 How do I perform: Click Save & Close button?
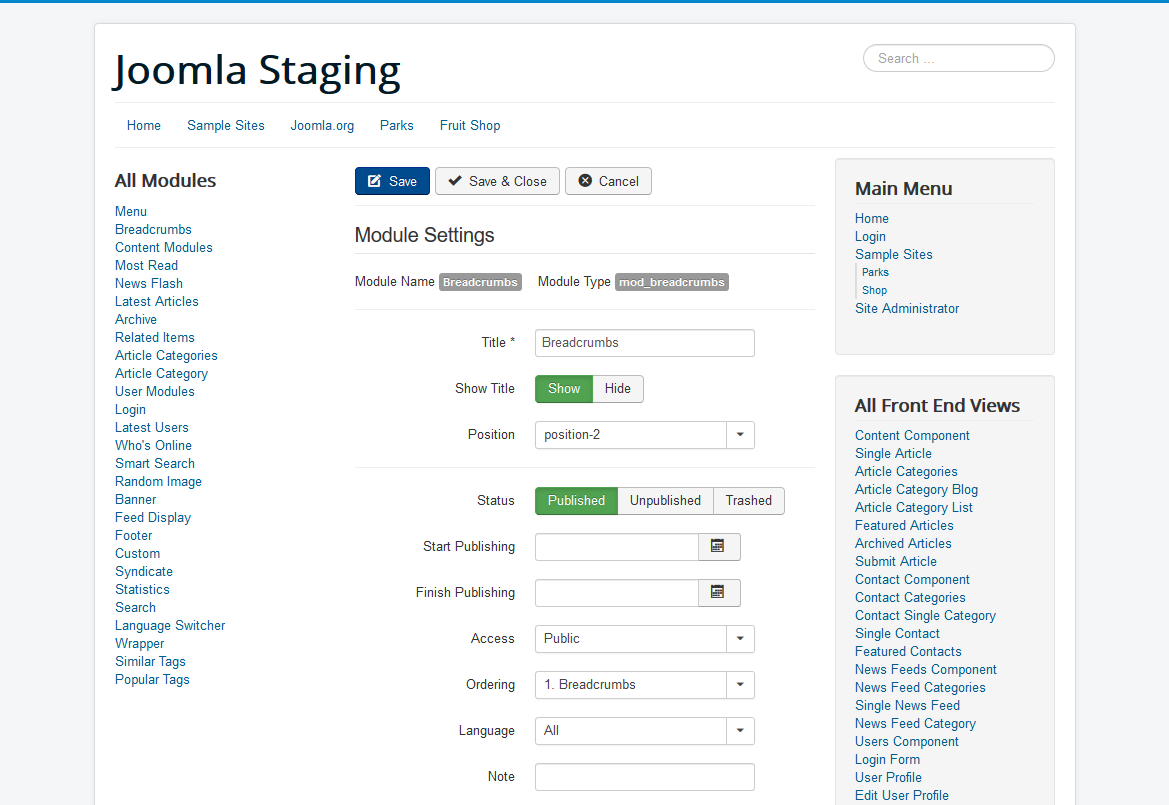point(497,181)
